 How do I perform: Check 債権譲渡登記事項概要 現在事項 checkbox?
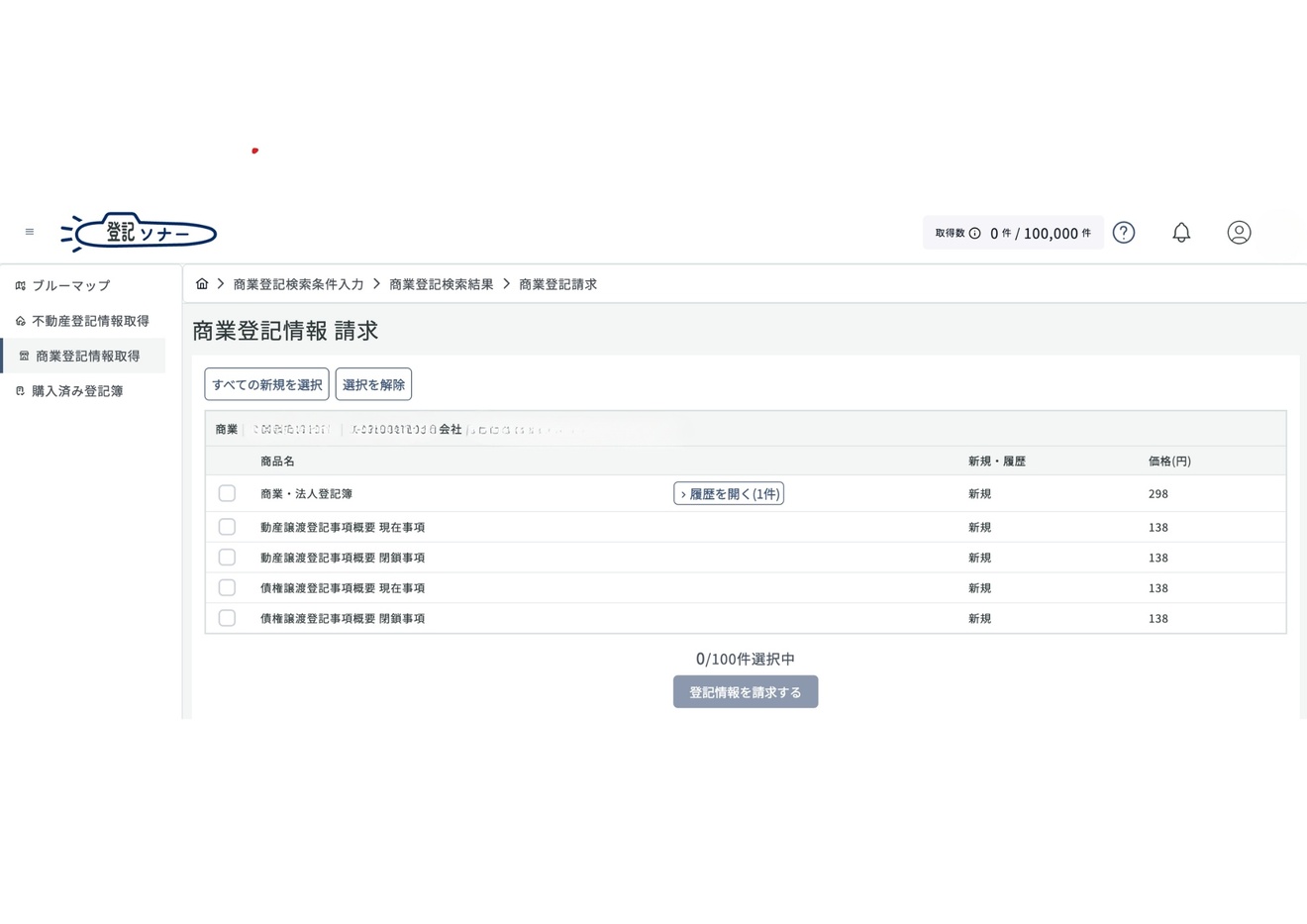pyautogui.click(x=227, y=588)
